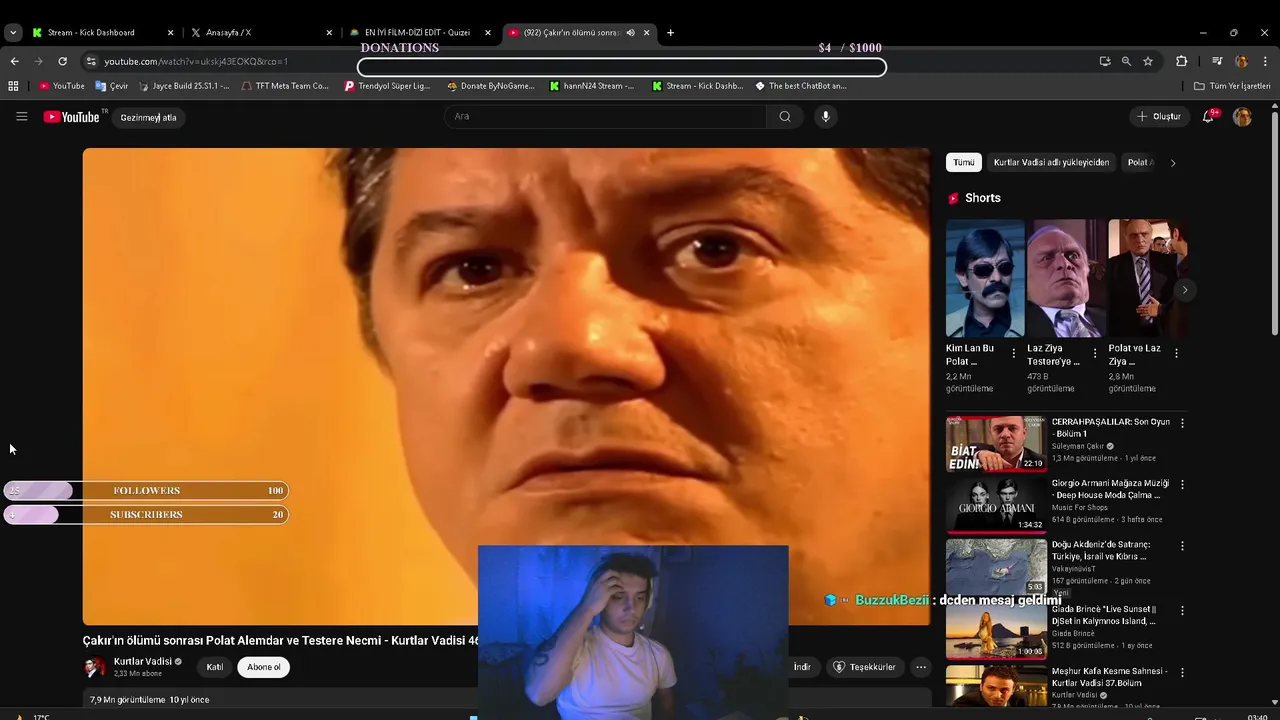
Task: Open the Kurtlar Vadisi channel avatar
Action: click(x=95, y=667)
